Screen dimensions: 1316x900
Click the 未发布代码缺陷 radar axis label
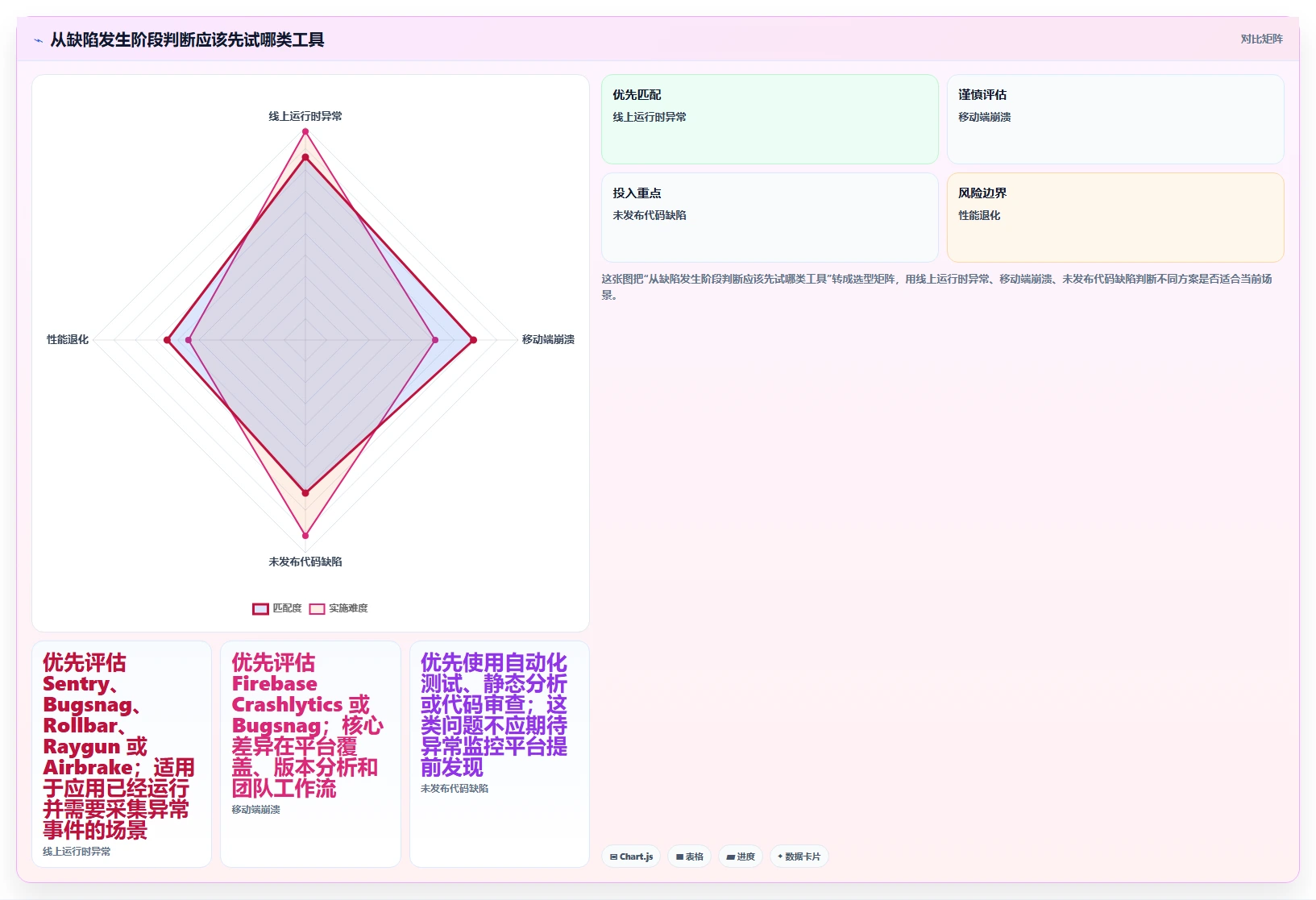coord(305,562)
